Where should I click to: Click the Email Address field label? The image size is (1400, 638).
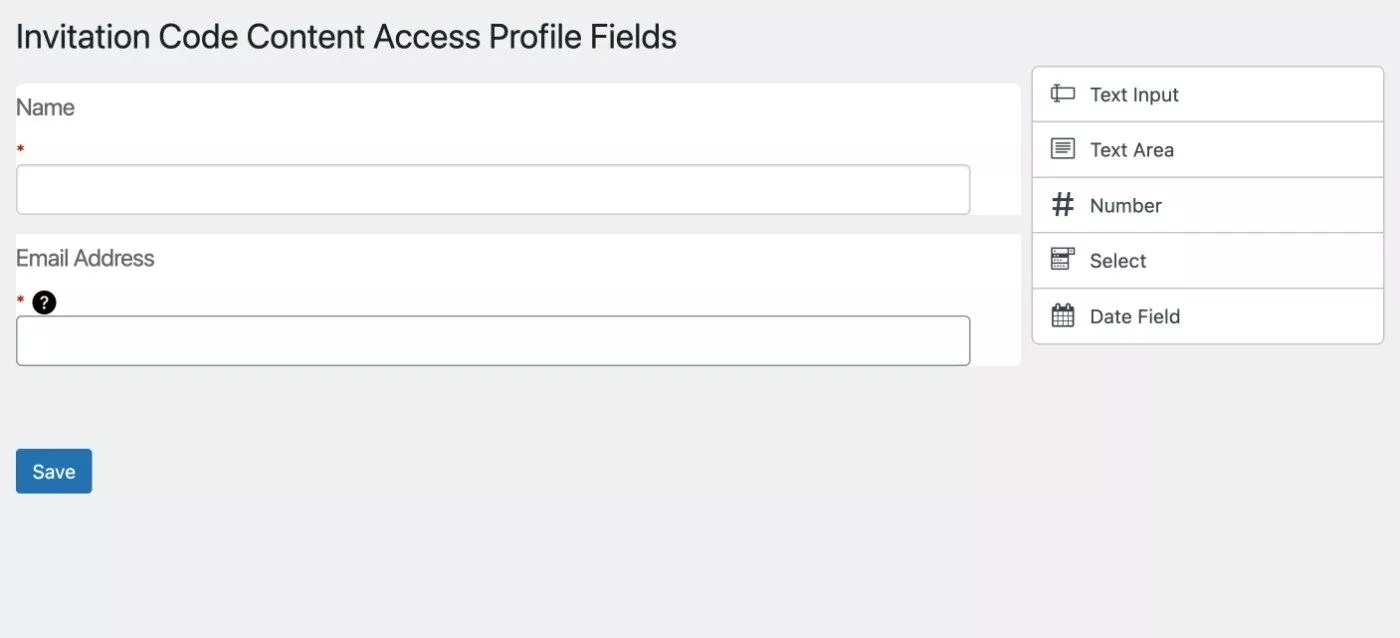point(85,258)
